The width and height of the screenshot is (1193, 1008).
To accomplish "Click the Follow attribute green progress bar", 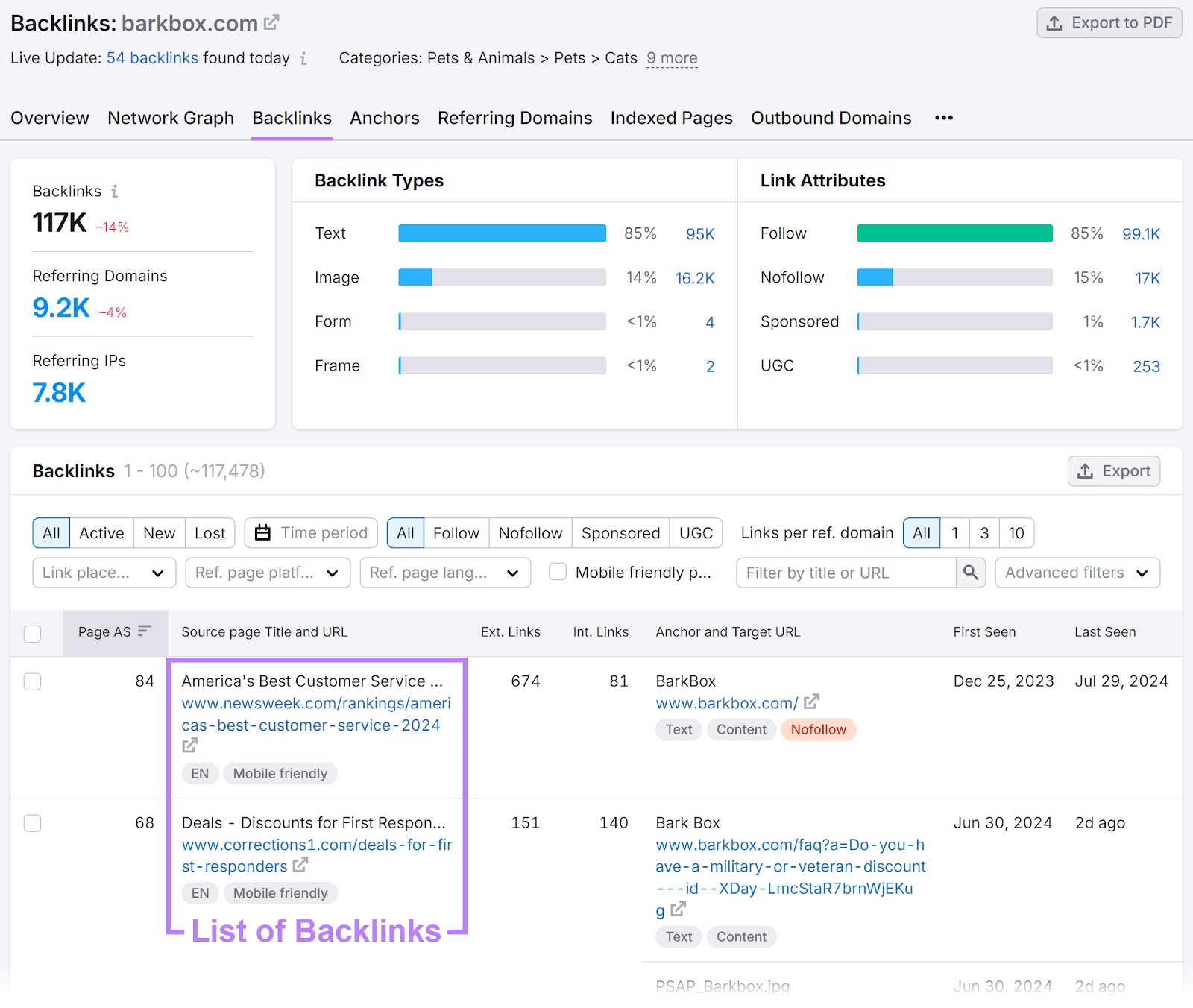I will [954, 233].
